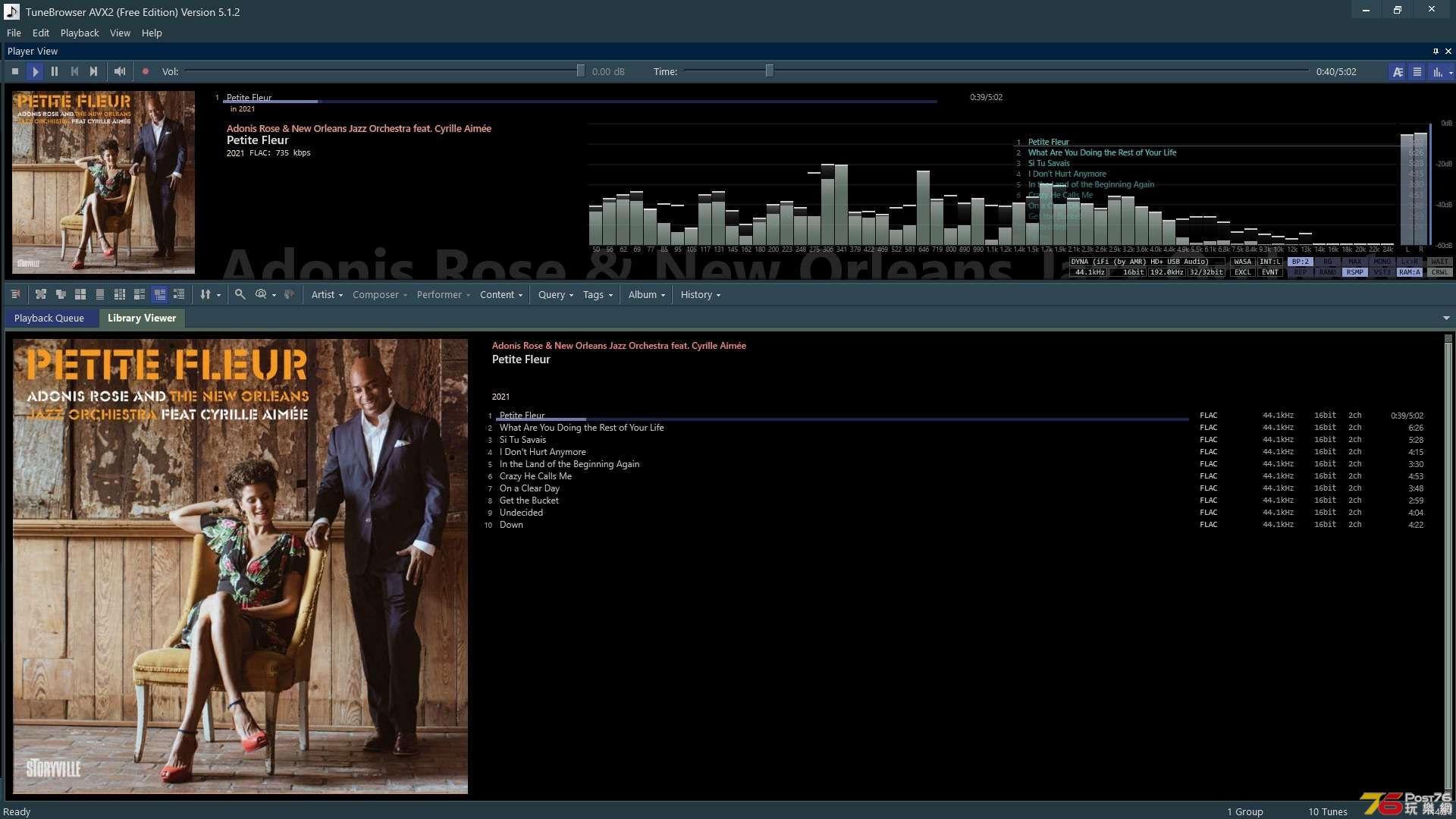Click the spectrum bars icon in Player View
The height and width of the screenshot is (819, 1456).
tap(1437, 72)
